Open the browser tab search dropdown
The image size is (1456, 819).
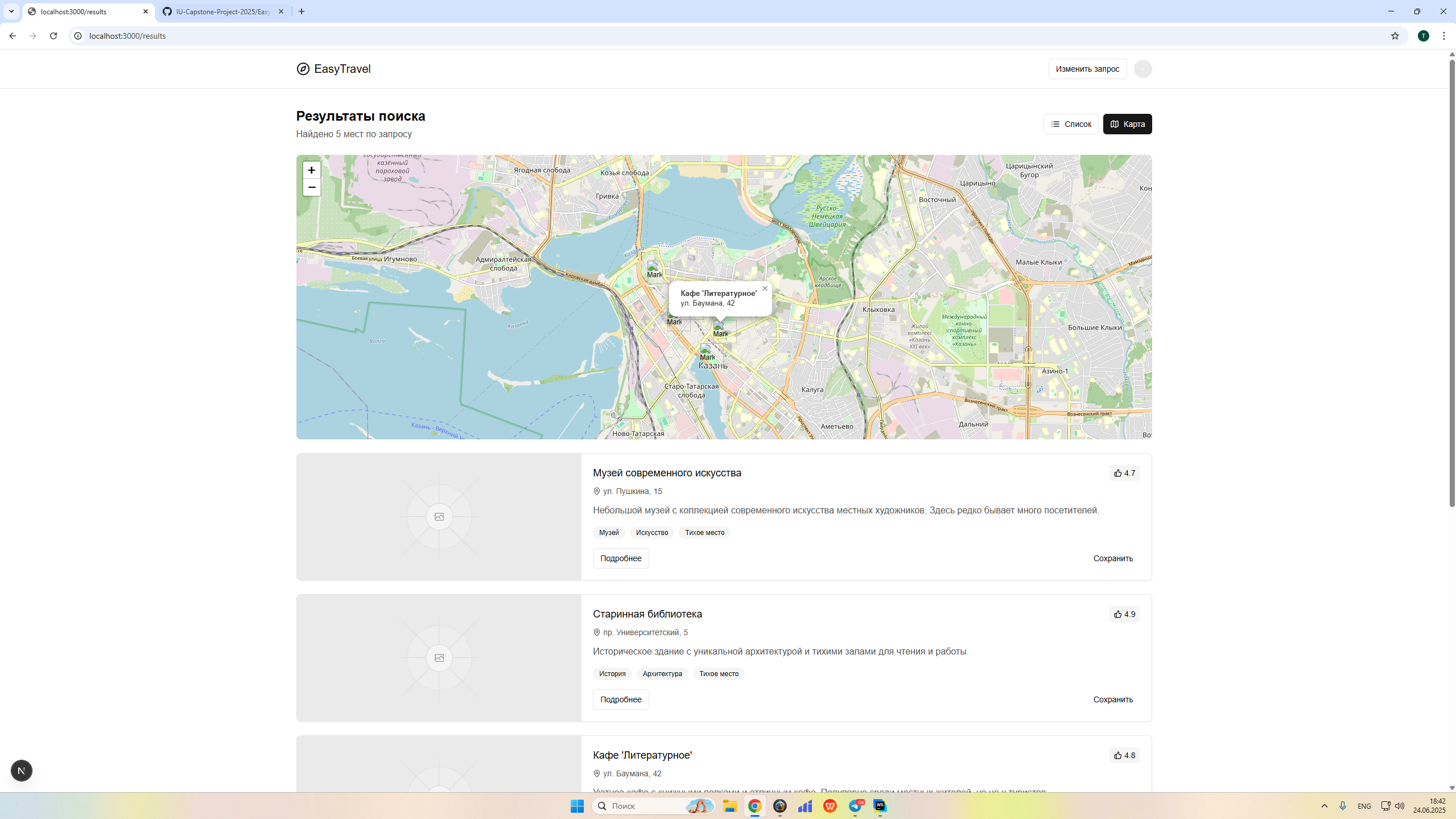coord(11,11)
